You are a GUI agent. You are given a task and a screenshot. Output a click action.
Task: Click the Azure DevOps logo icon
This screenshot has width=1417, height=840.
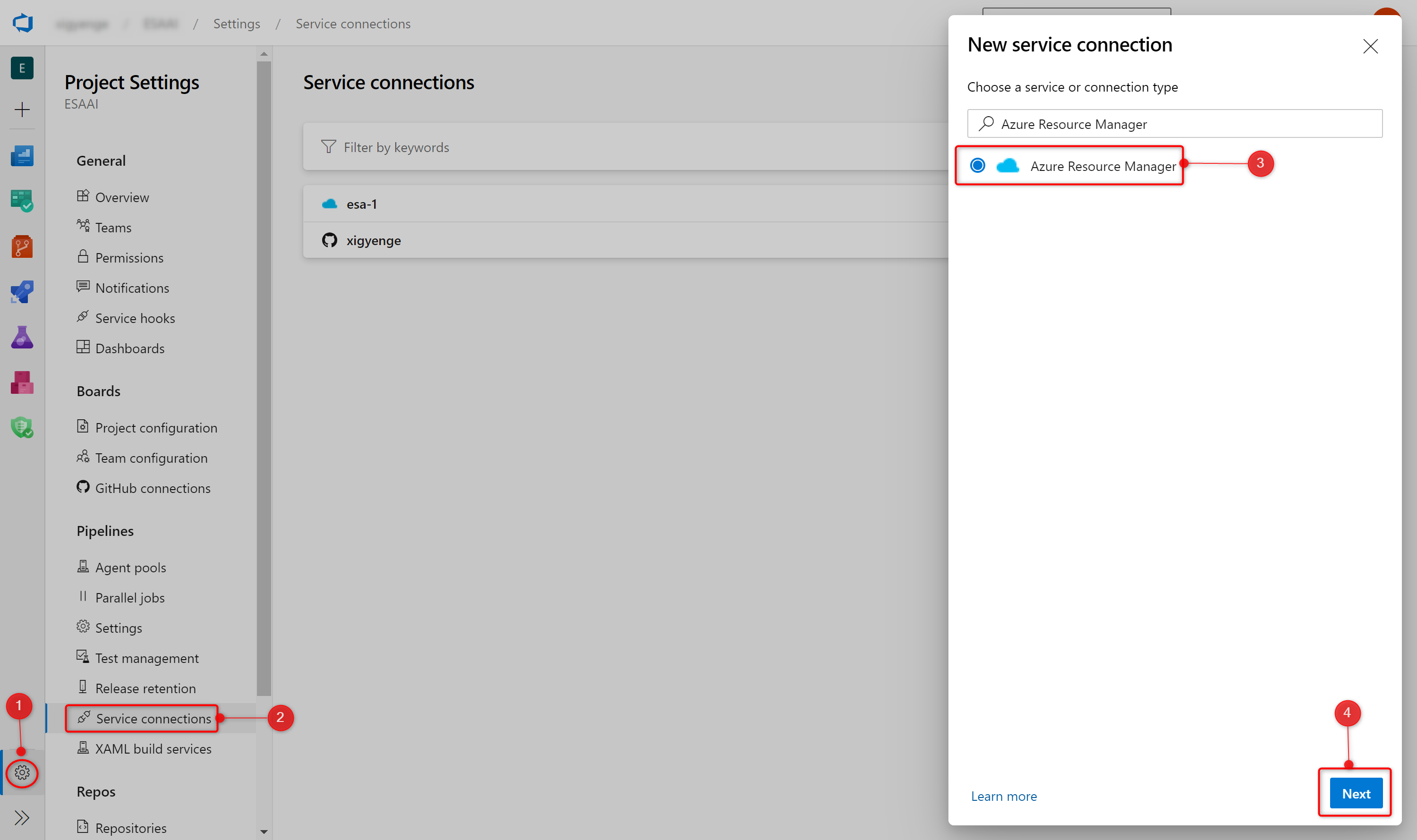coord(23,23)
